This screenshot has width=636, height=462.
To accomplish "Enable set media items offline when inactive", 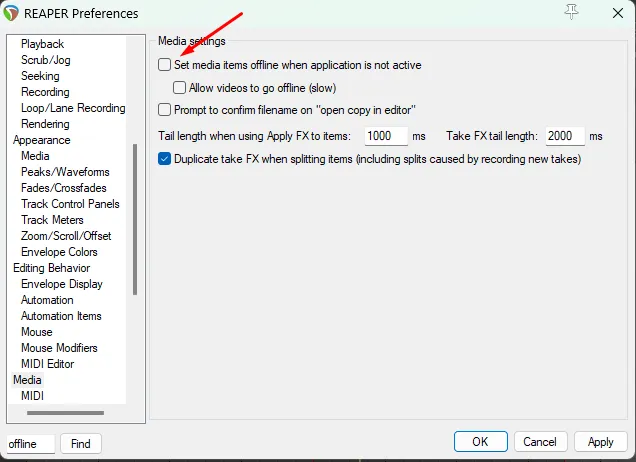I will [164, 64].
